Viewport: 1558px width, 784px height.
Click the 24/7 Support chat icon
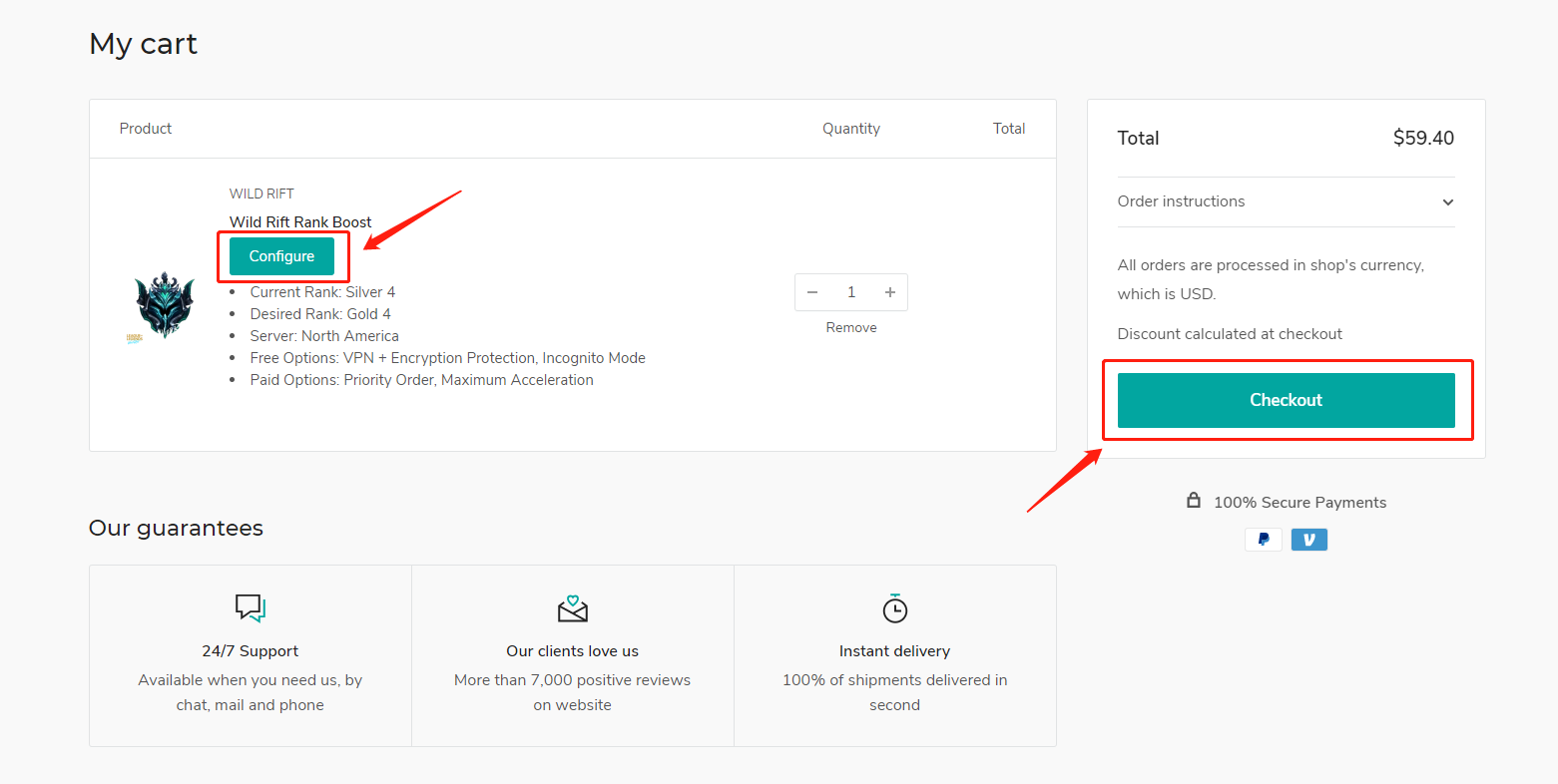pos(250,607)
